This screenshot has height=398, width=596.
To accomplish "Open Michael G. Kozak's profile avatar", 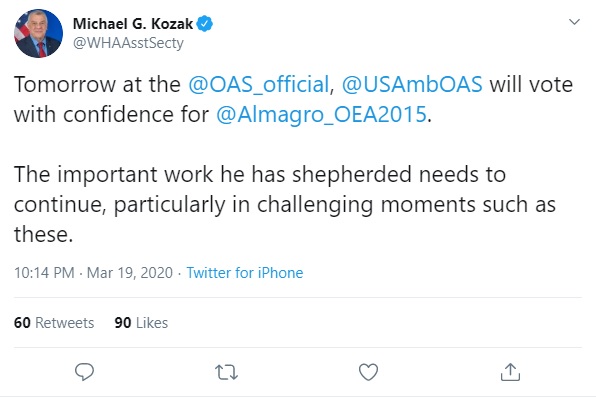I will click(38, 33).
